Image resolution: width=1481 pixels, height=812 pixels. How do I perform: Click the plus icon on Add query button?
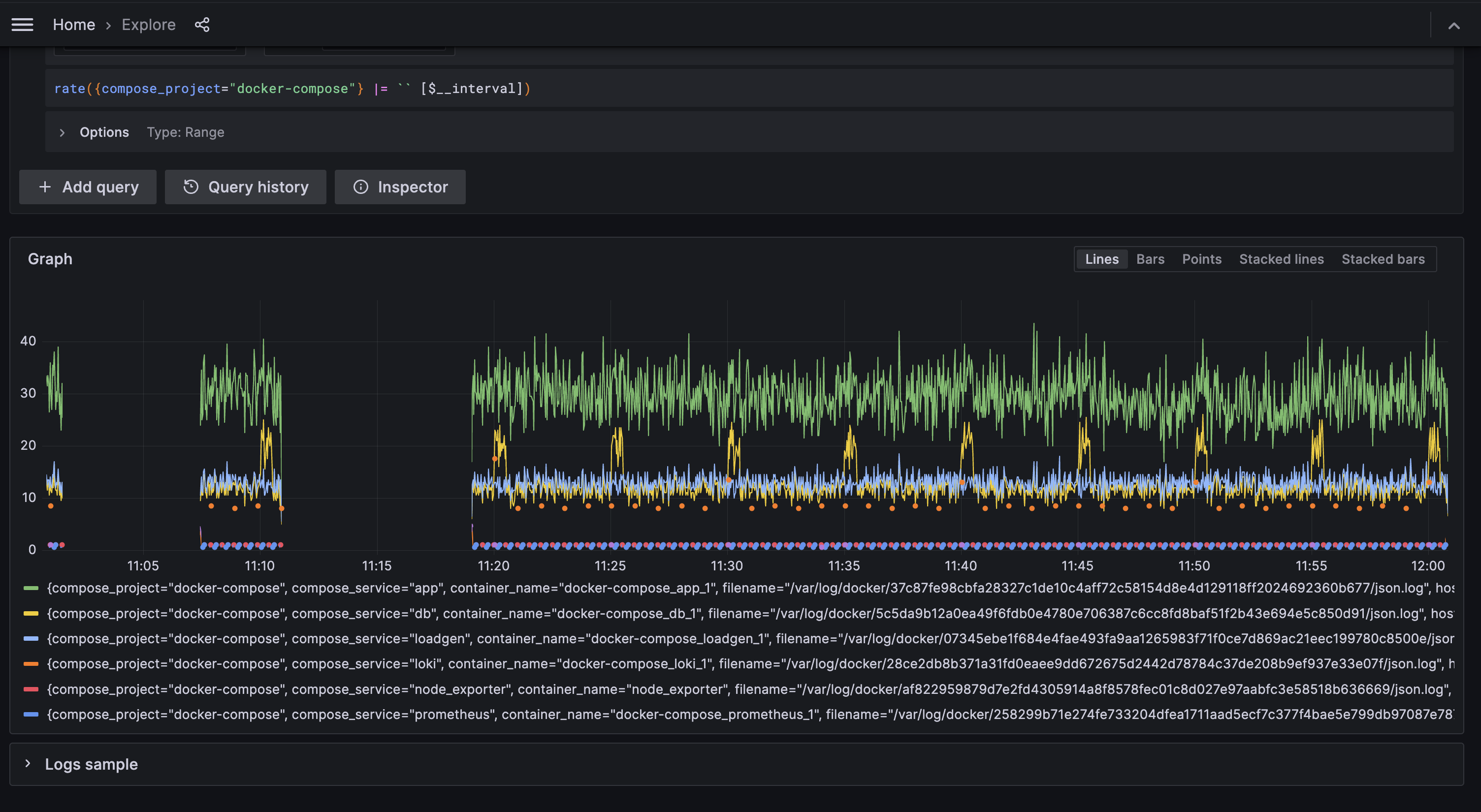(44, 187)
